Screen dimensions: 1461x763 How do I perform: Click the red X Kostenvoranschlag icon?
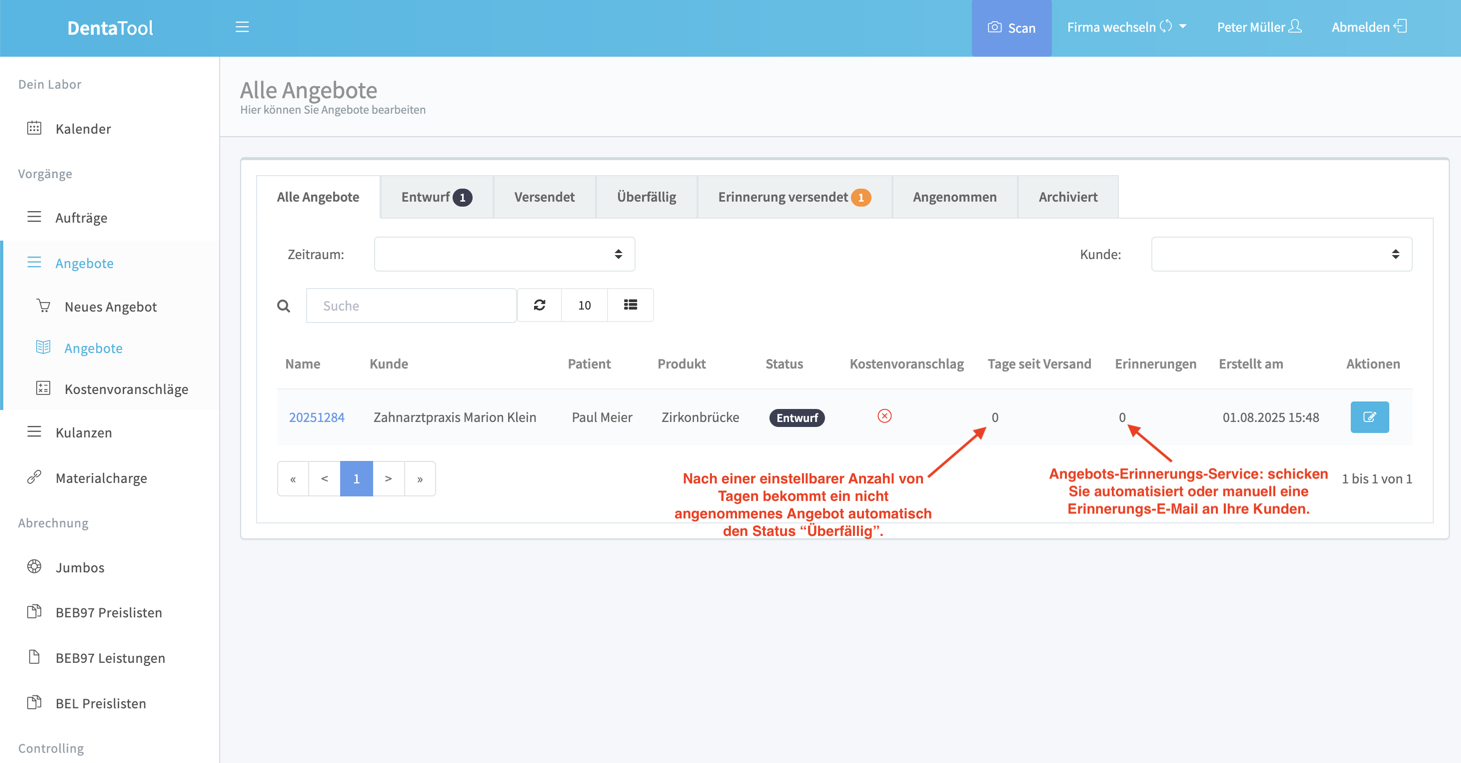click(884, 416)
